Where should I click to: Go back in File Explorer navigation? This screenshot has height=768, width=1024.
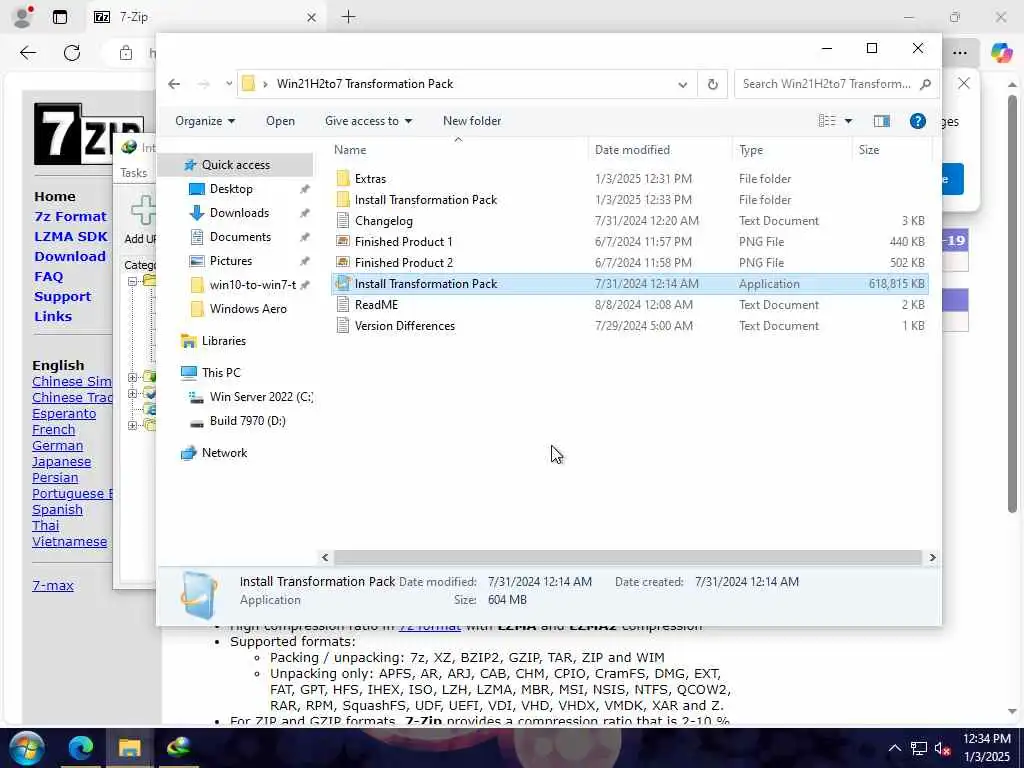pos(174,84)
